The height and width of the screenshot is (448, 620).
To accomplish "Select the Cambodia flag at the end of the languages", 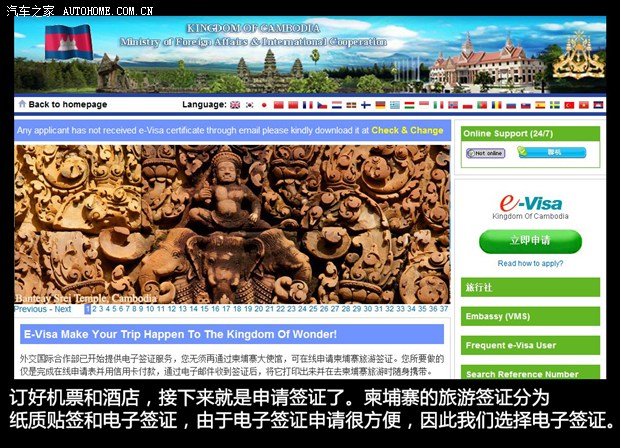I will tap(597, 104).
